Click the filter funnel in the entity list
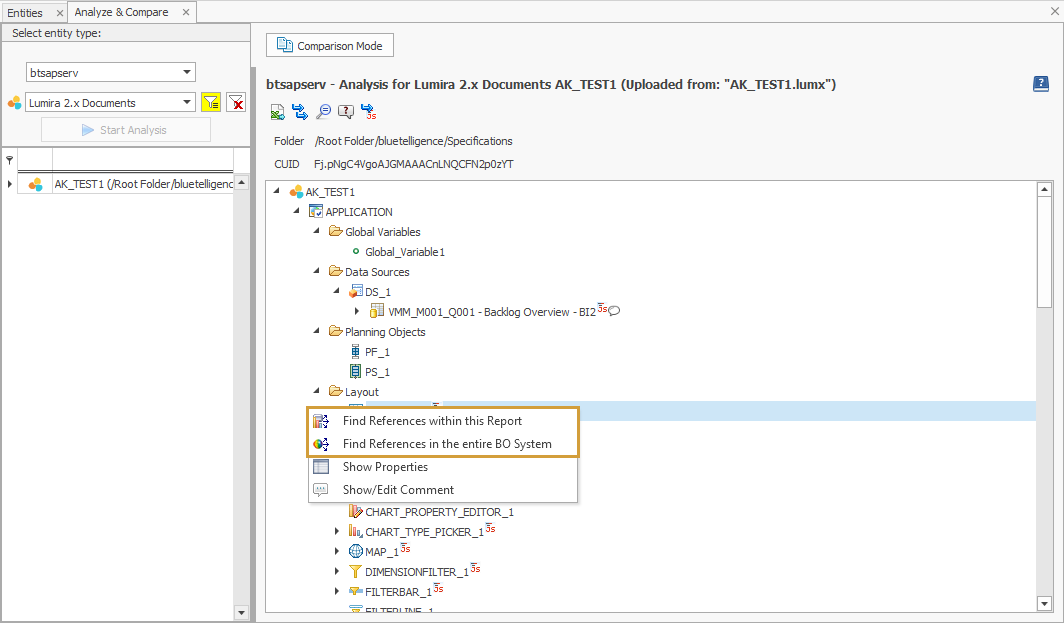This screenshot has width=1064, height=623. click(9, 160)
